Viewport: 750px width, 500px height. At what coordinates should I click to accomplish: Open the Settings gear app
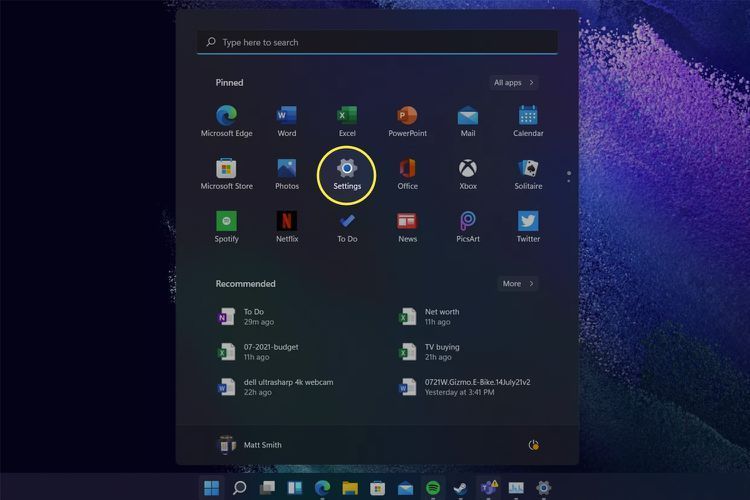coord(347,169)
